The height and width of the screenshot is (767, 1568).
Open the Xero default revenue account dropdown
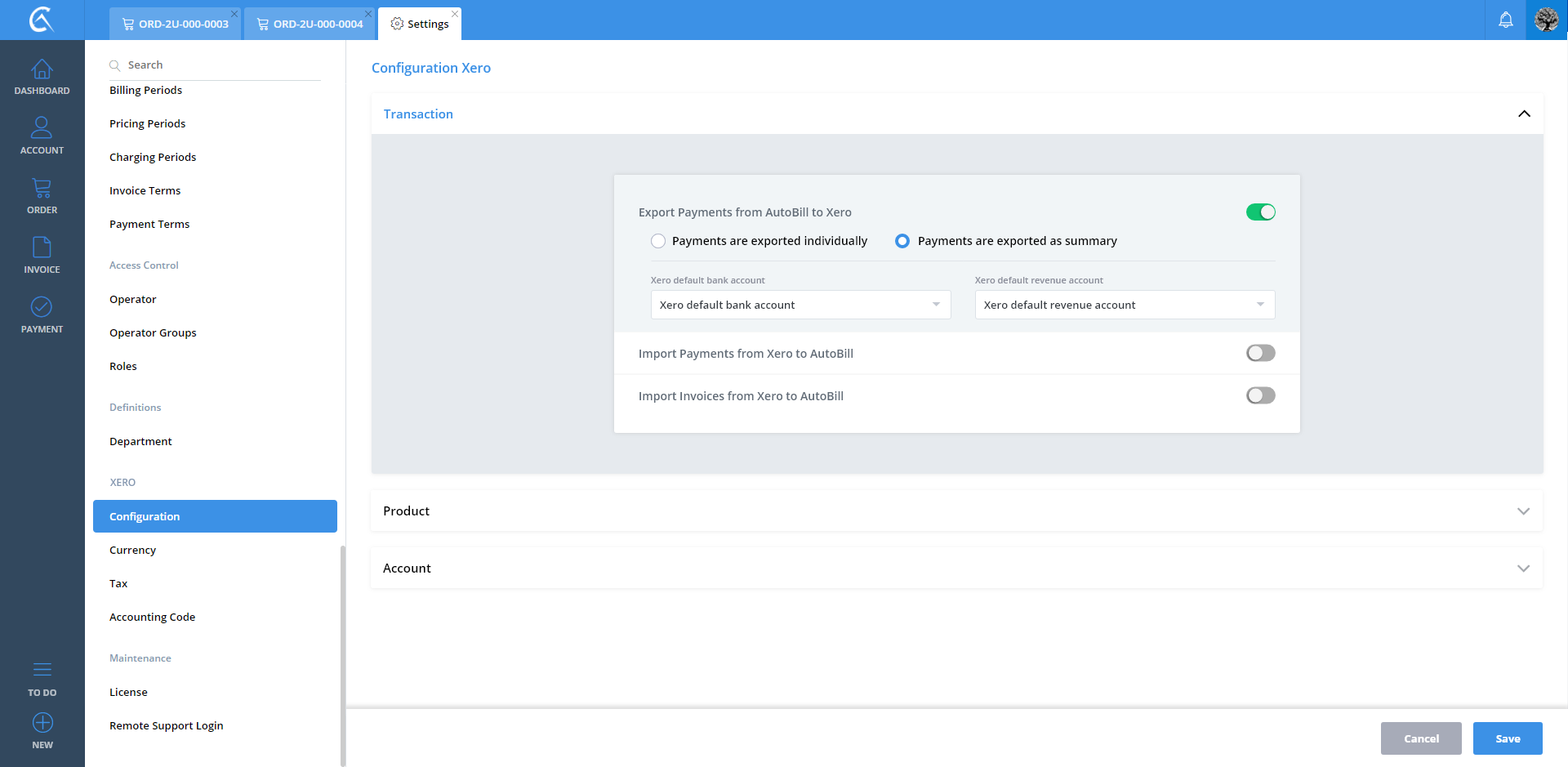pyautogui.click(x=1124, y=305)
